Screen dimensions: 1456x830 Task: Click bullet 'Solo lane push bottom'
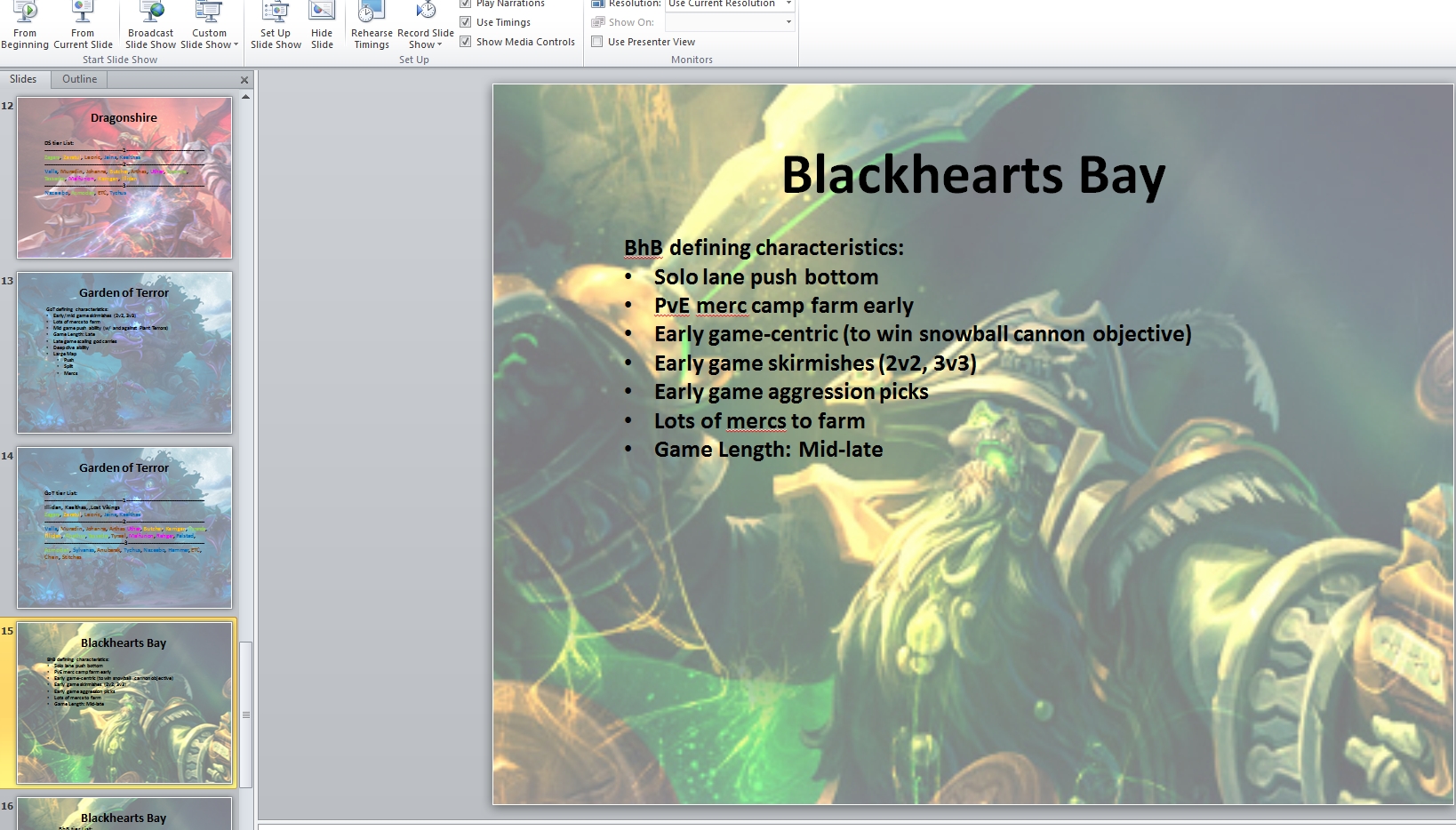pyautogui.click(x=766, y=277)
